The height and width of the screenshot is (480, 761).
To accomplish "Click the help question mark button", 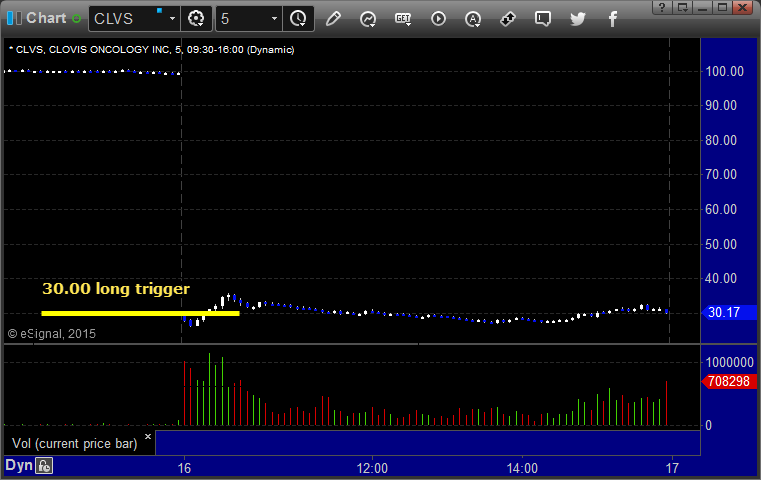I will pyautogui.click(x=662, y=7).
